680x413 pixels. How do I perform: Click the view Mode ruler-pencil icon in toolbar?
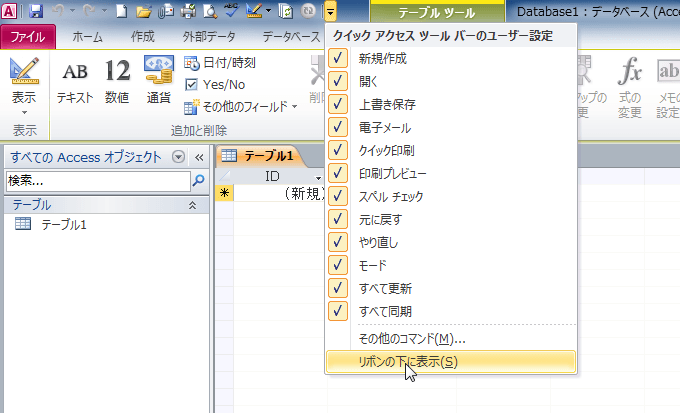click(254, 11)
